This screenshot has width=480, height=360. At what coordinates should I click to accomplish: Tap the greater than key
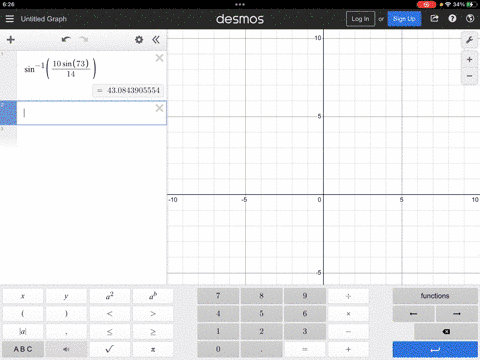(x=153, y=314)
